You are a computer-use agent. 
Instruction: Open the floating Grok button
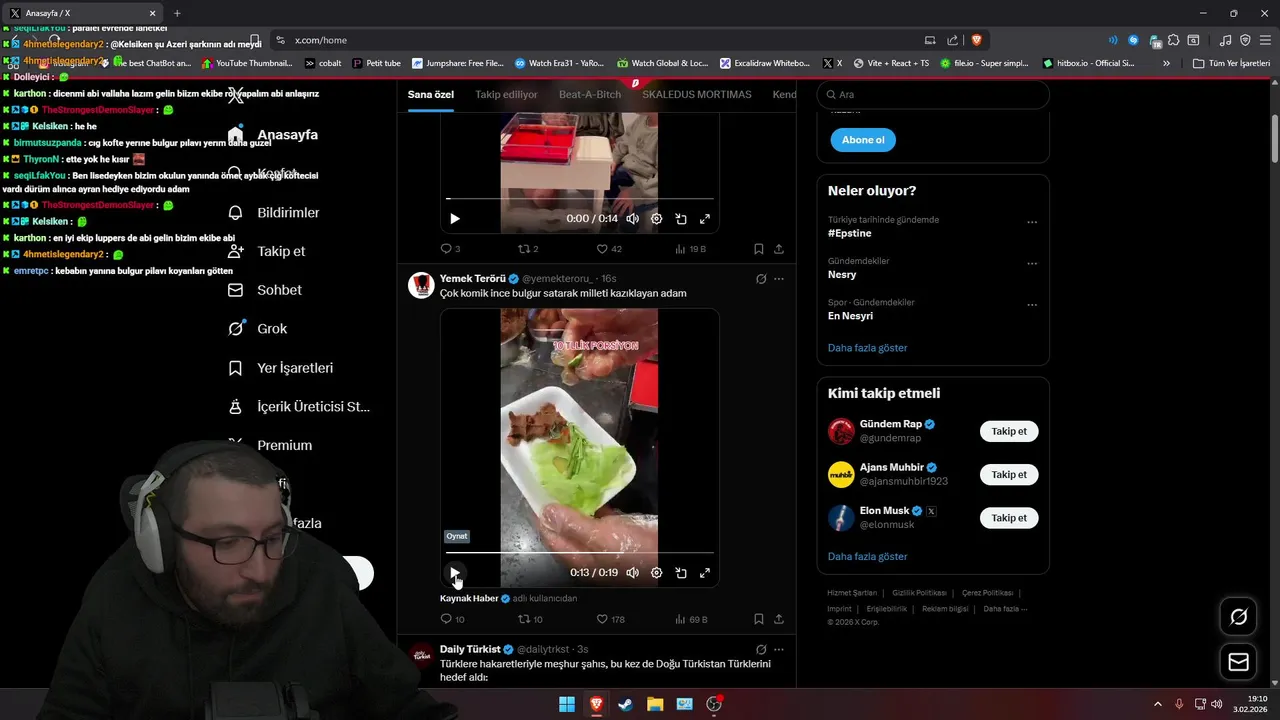tap(1238, 617)
